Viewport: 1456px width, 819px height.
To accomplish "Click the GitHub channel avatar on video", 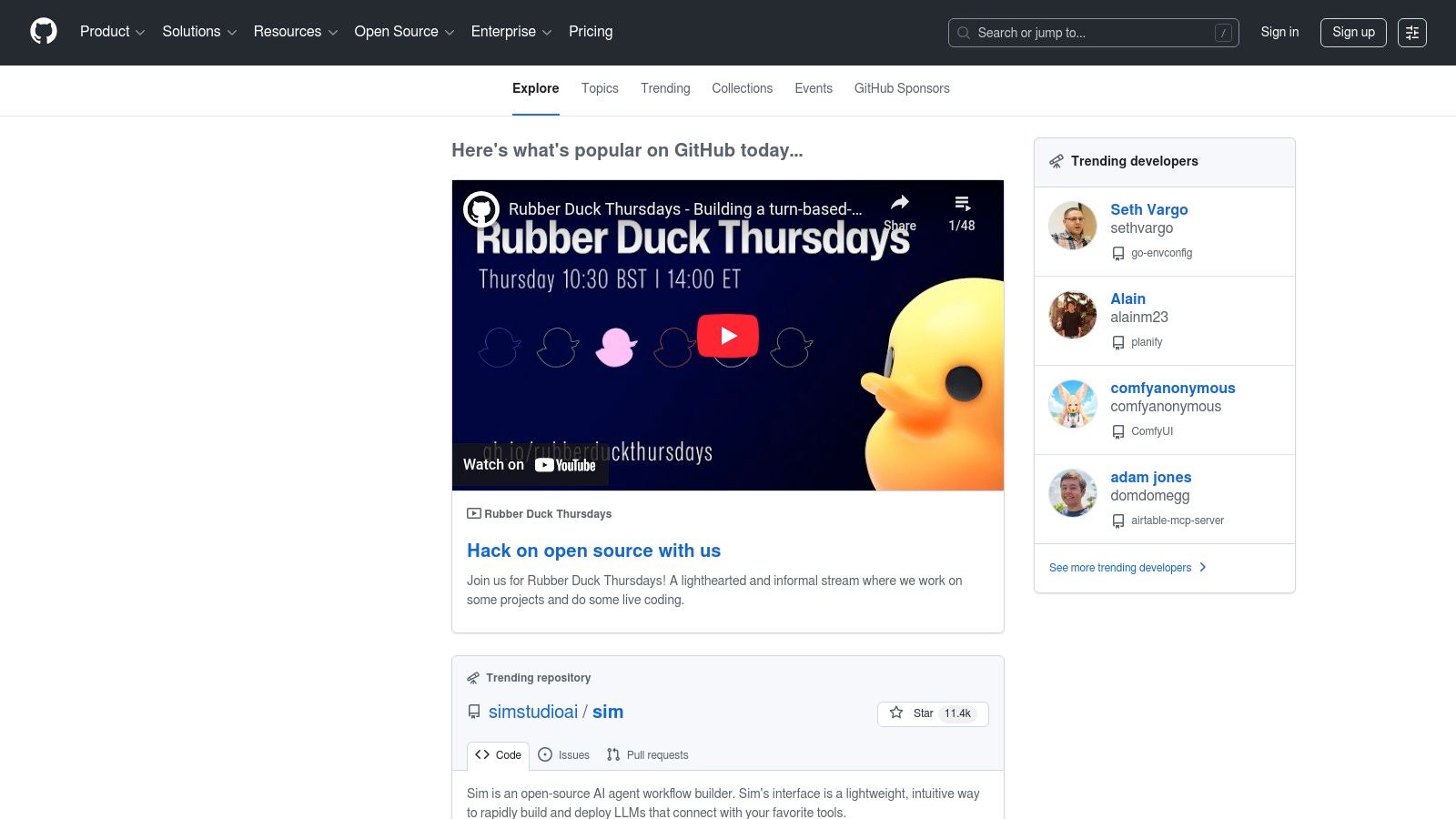I will click(481, 209).
